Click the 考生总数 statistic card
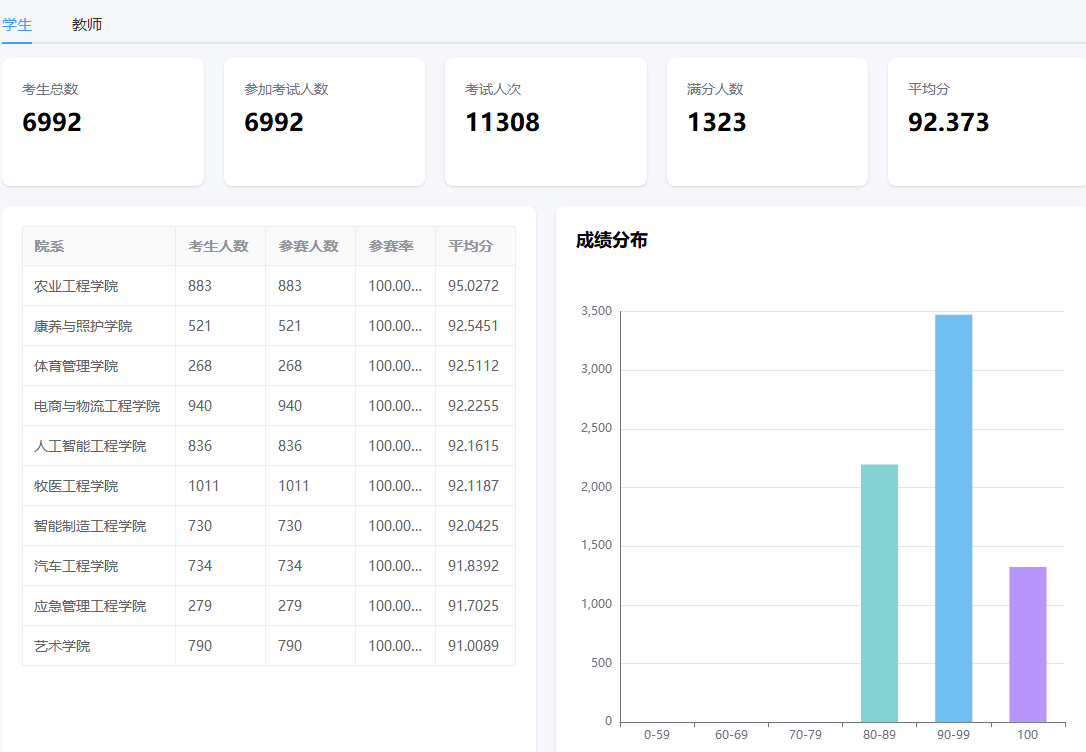 click(103, 120)
